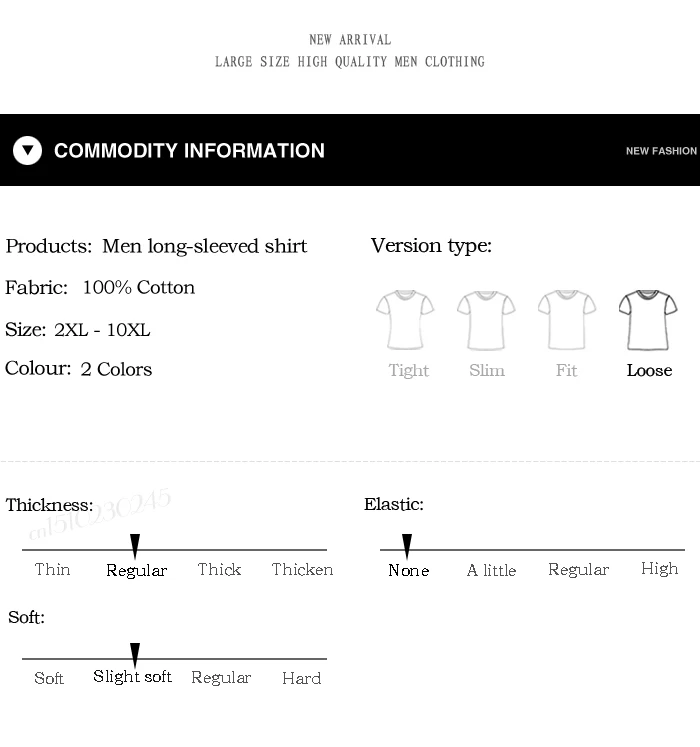This screenshot has height=747, width=700.
Task: Click the Soft slider marker
Action: [135, 655]
